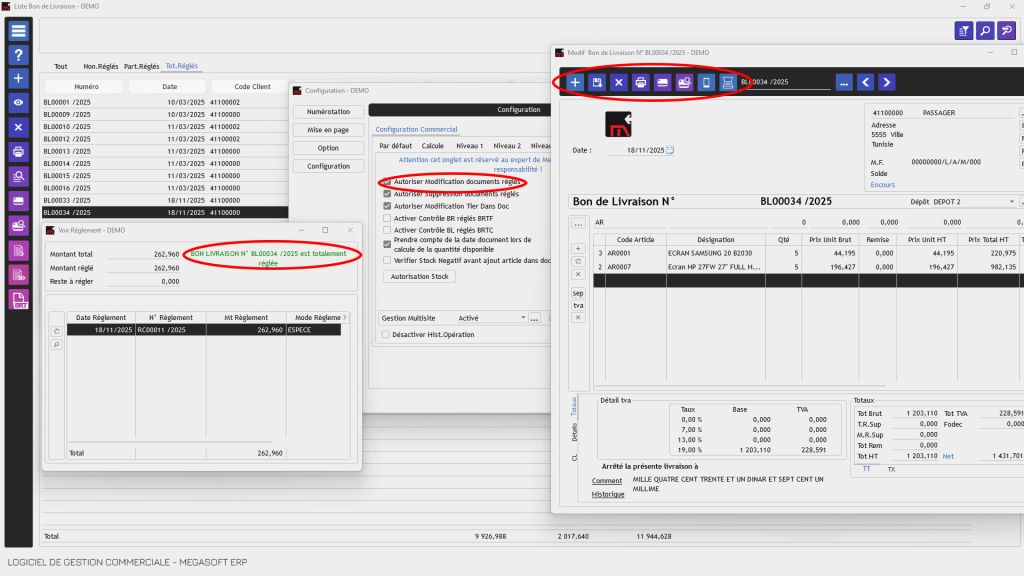Check Désactiver Hist.Opération option
The image size is (1024, 576).
(x=386, y=334)
